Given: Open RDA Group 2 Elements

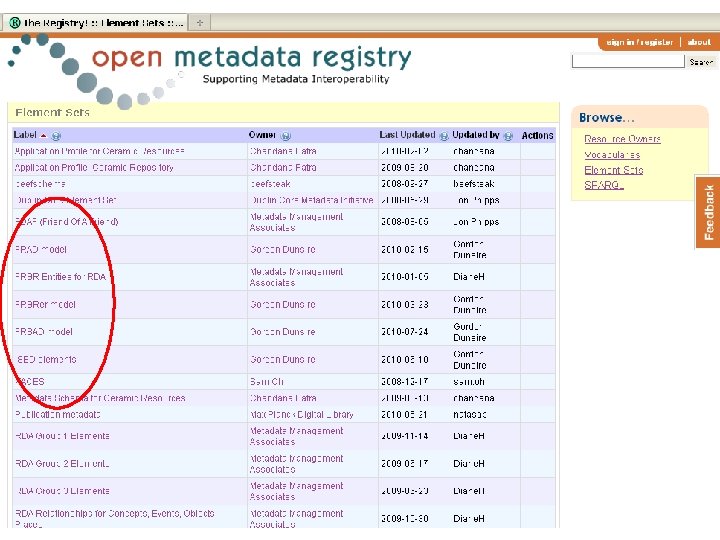Looking at the screenshot, I should coord(62,463).
